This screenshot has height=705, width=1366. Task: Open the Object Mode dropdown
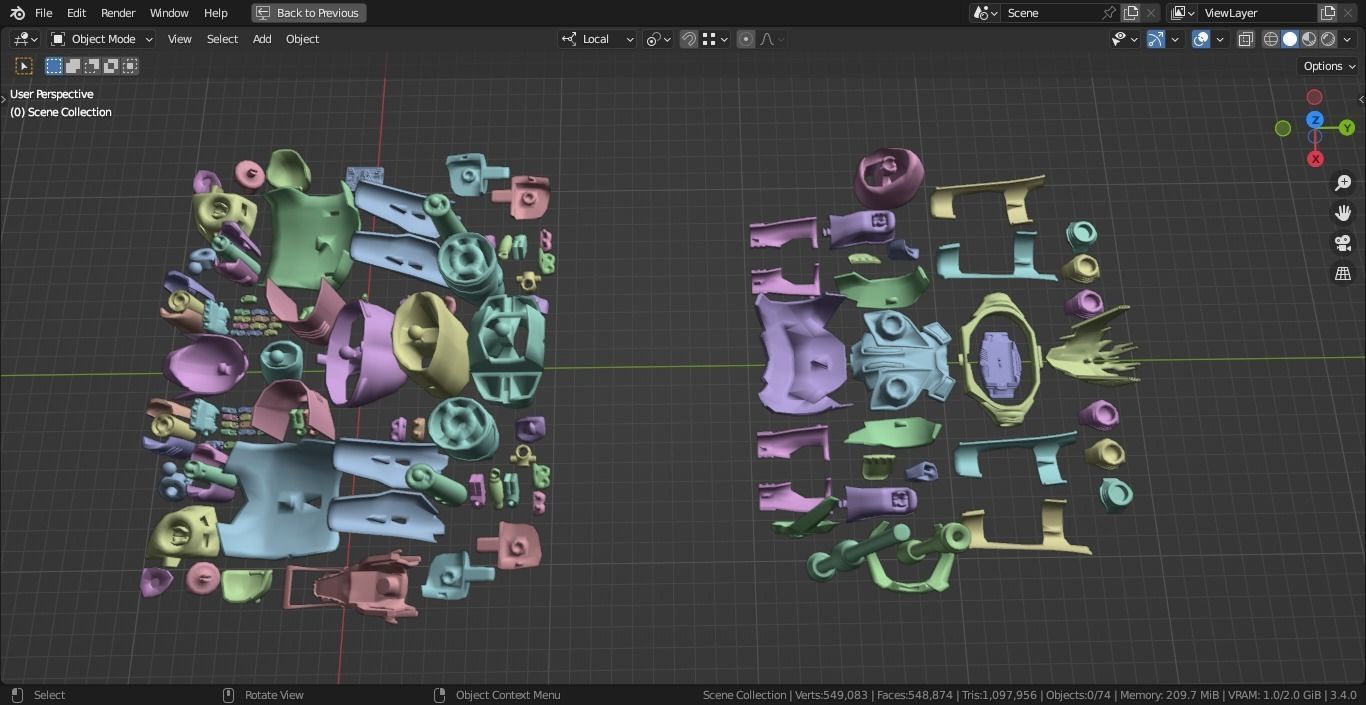102,39
